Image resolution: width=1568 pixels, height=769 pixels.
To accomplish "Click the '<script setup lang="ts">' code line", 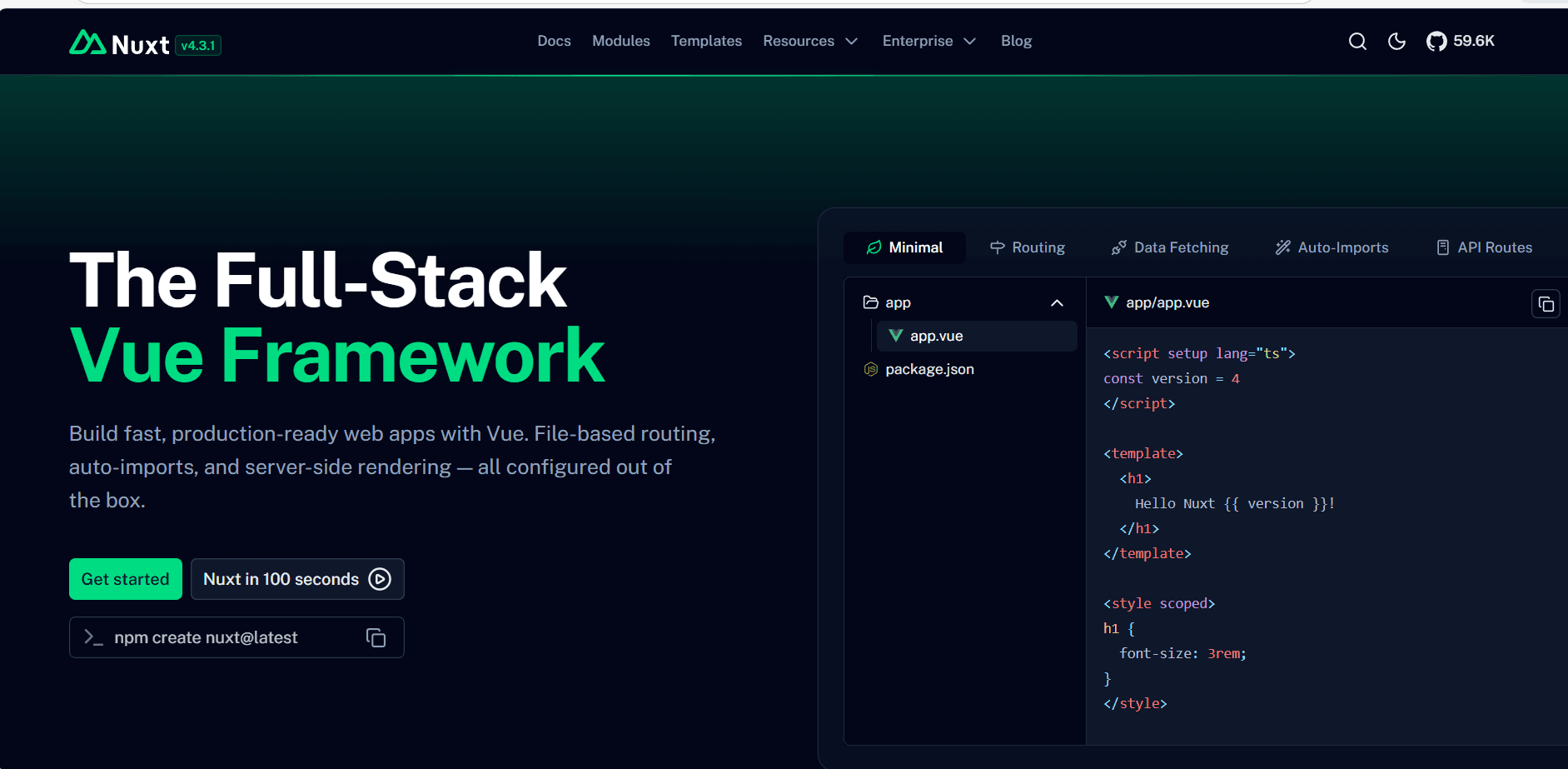I will (1199, 353).
